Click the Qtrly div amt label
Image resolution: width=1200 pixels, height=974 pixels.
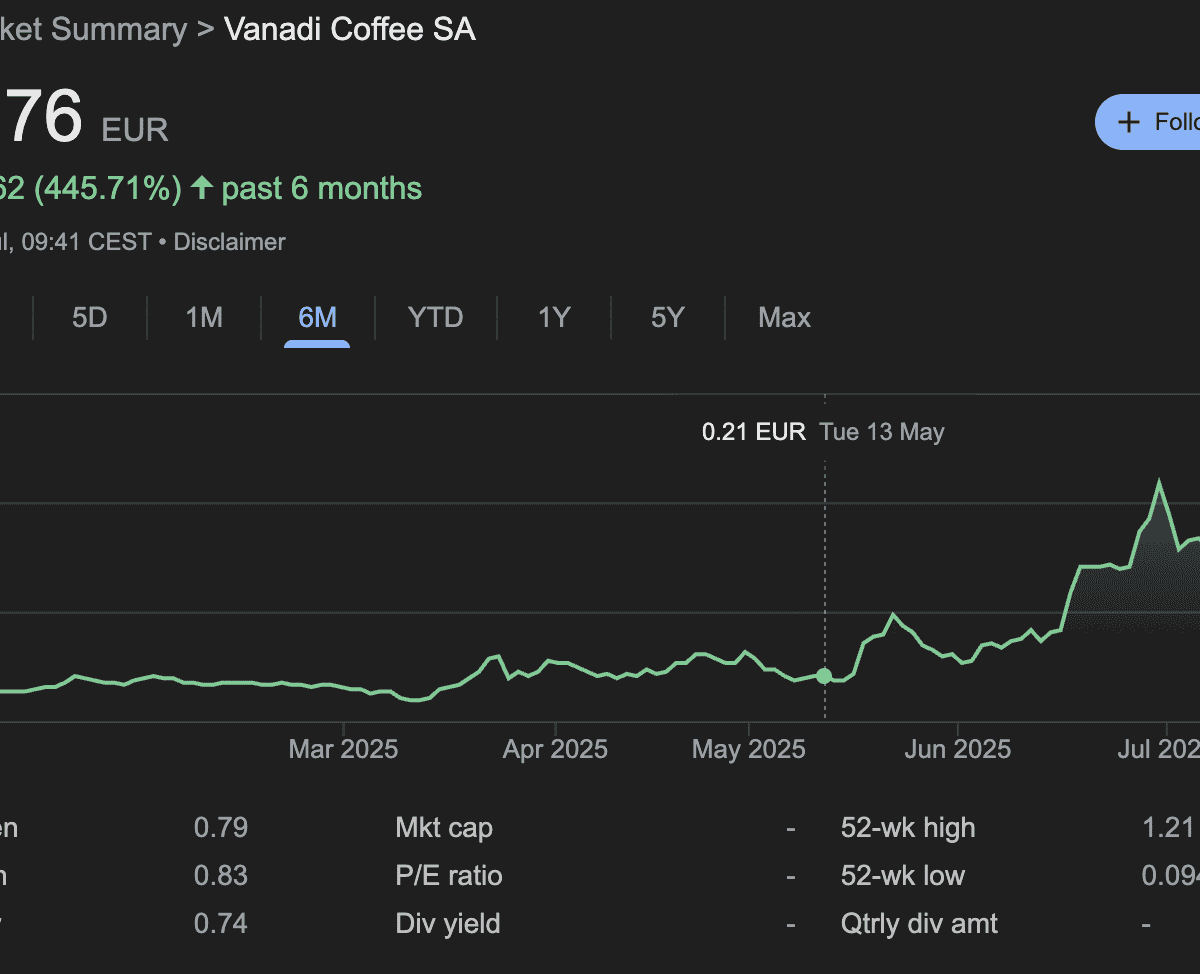click(920, 924)
